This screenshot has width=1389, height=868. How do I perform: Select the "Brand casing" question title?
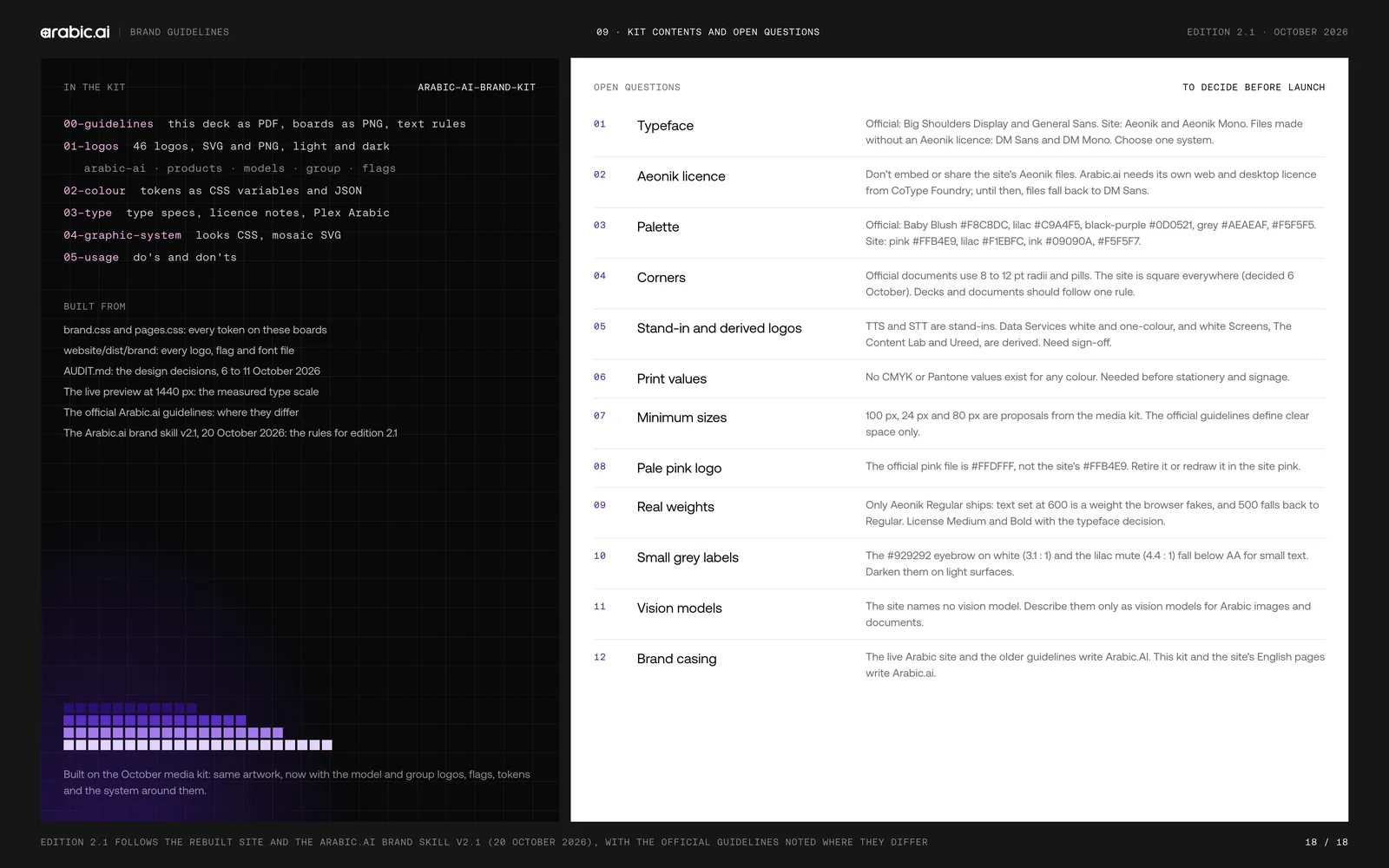coord(677,659)
